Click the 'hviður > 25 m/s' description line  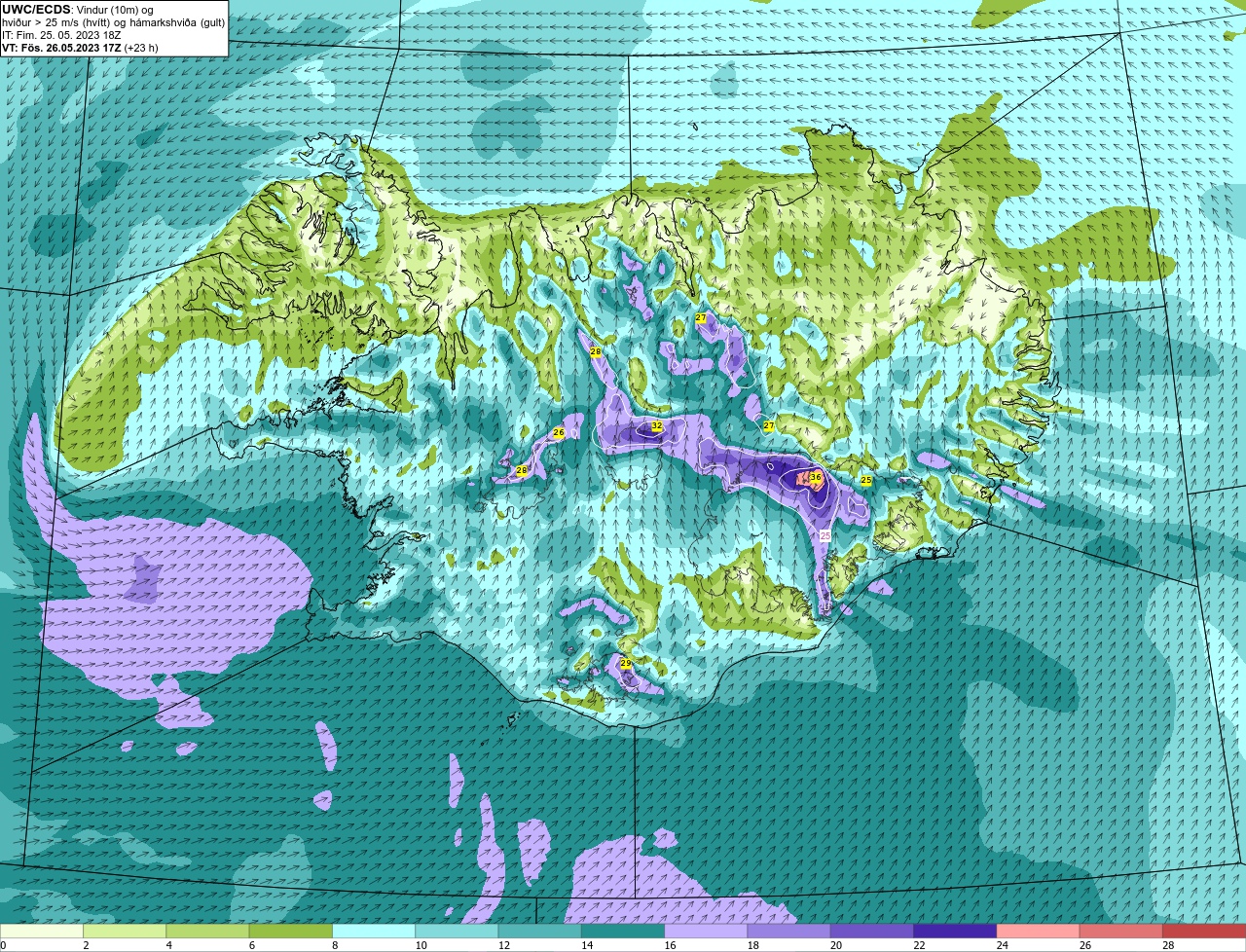[113, 22]
